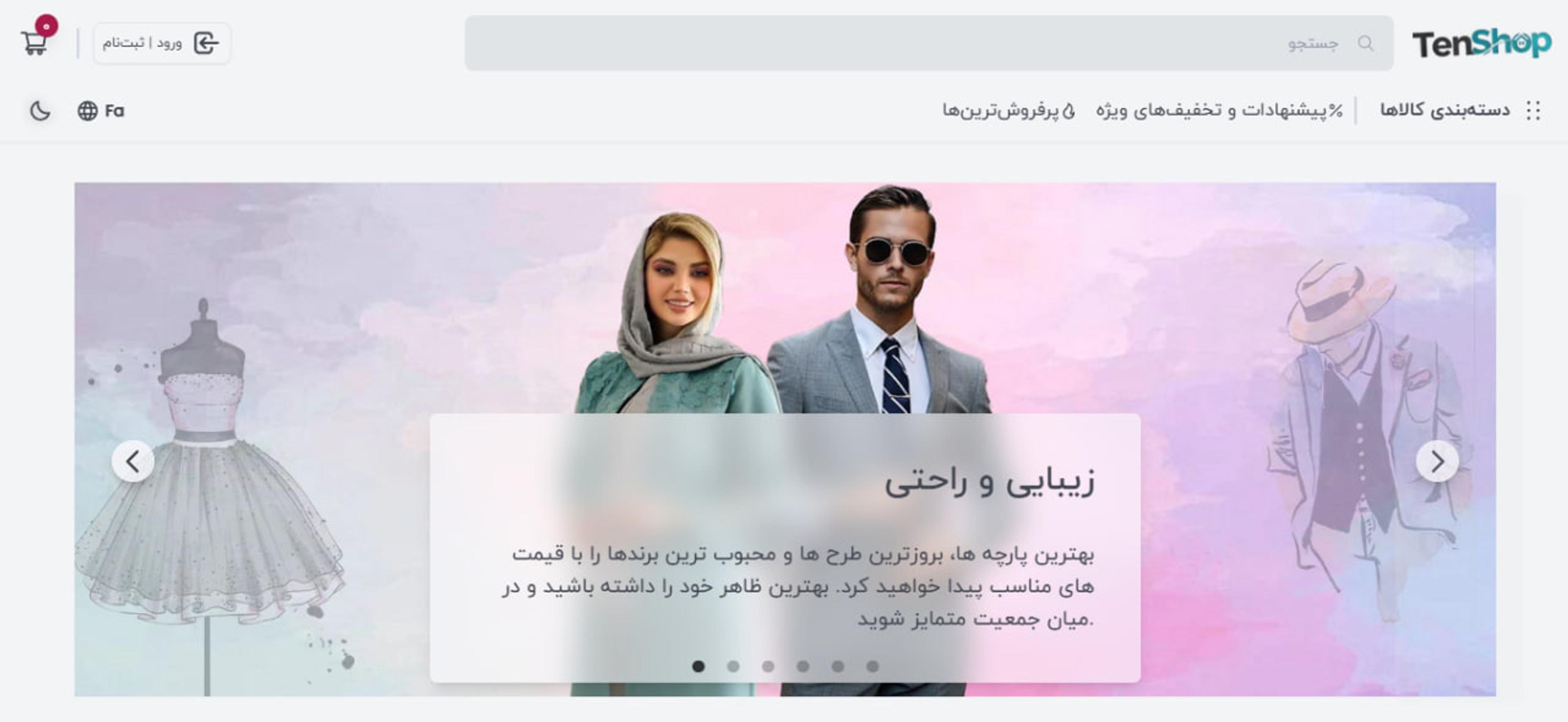This screenshot has width=1568, height=722.
Task: Open پرفروش‌ترین‌ها menu item
Action: coord(1009,111)
